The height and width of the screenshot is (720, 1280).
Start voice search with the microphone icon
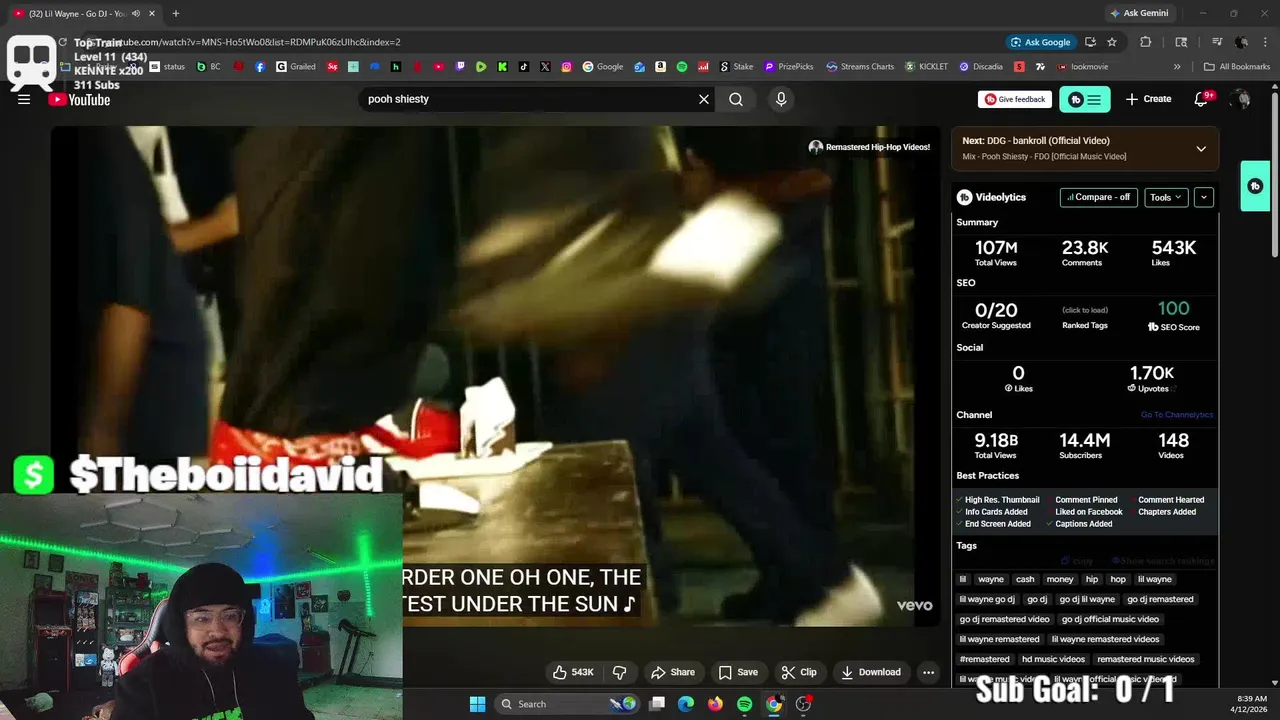click(x=781, y=99)
